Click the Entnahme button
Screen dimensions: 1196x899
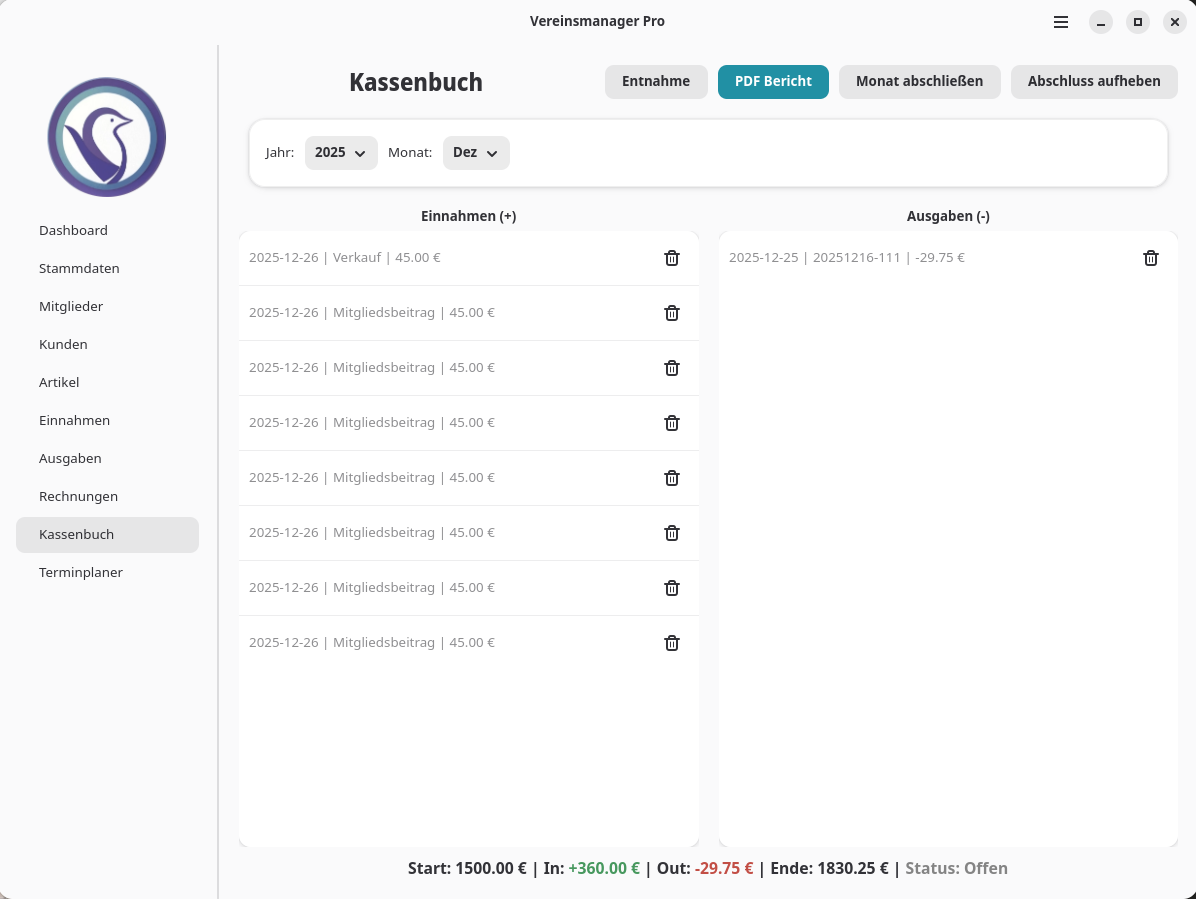tap(656, 82)
